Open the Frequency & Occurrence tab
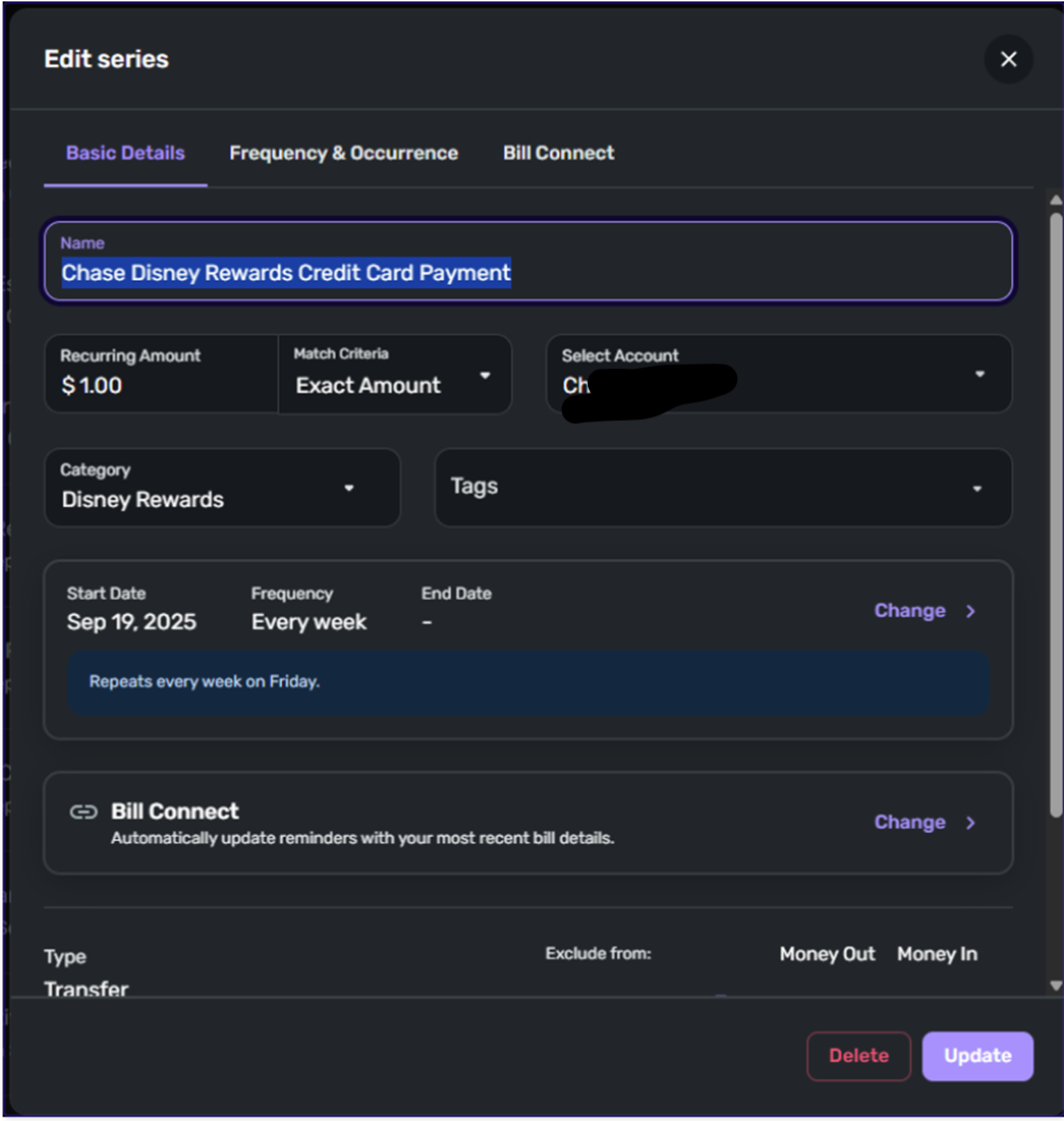1064x1121 pixels. point(344,153)
